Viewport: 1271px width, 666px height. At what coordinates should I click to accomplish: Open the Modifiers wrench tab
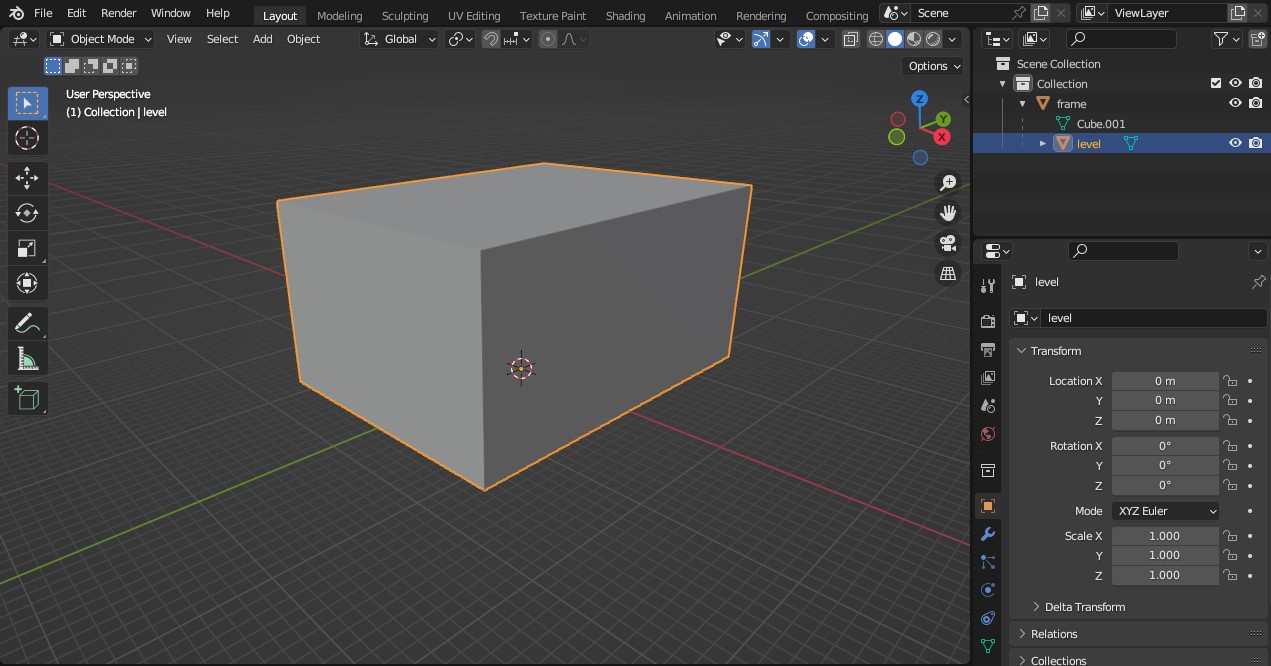(988, 534)
